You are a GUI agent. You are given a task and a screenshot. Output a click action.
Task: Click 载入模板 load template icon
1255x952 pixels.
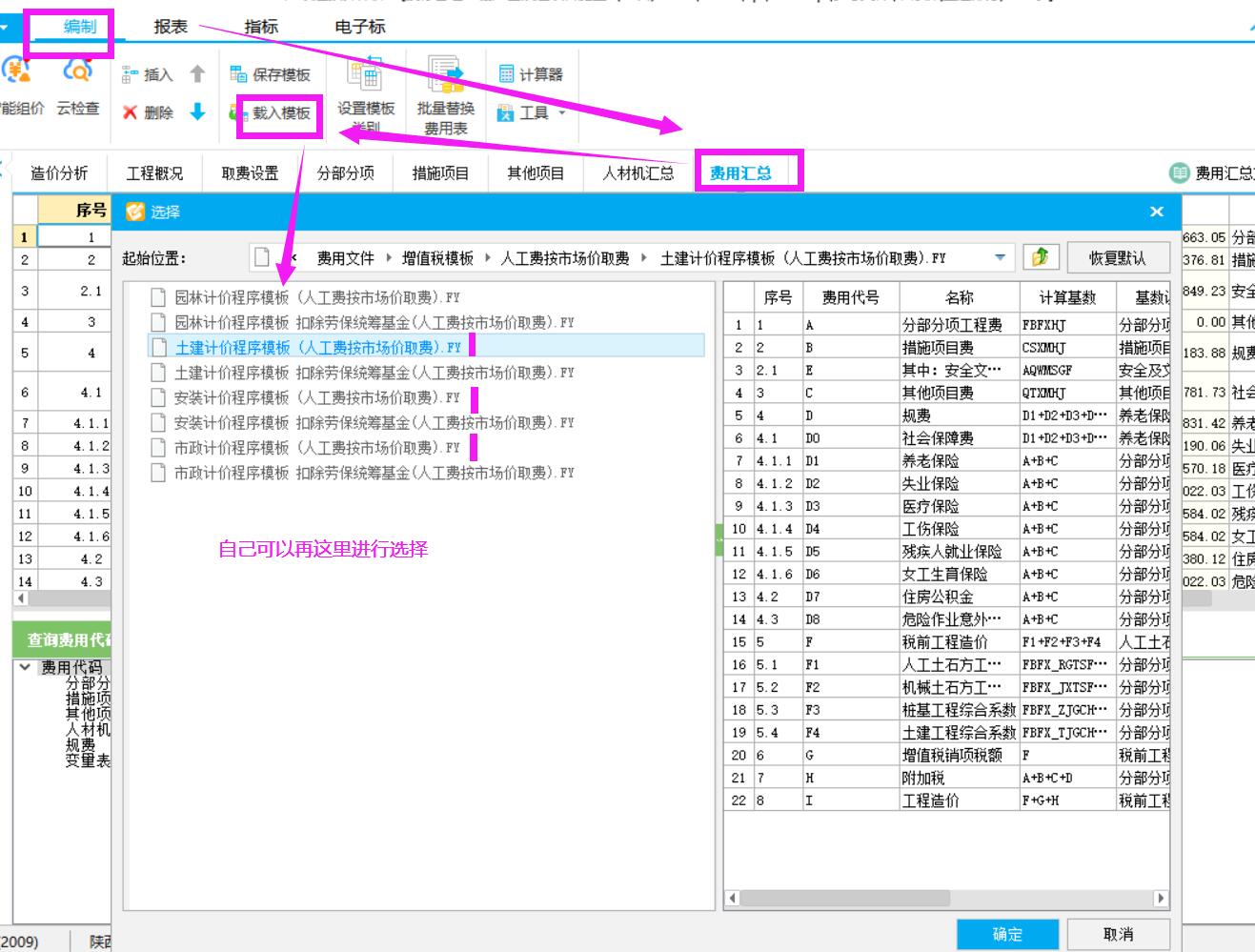point(238,112)
